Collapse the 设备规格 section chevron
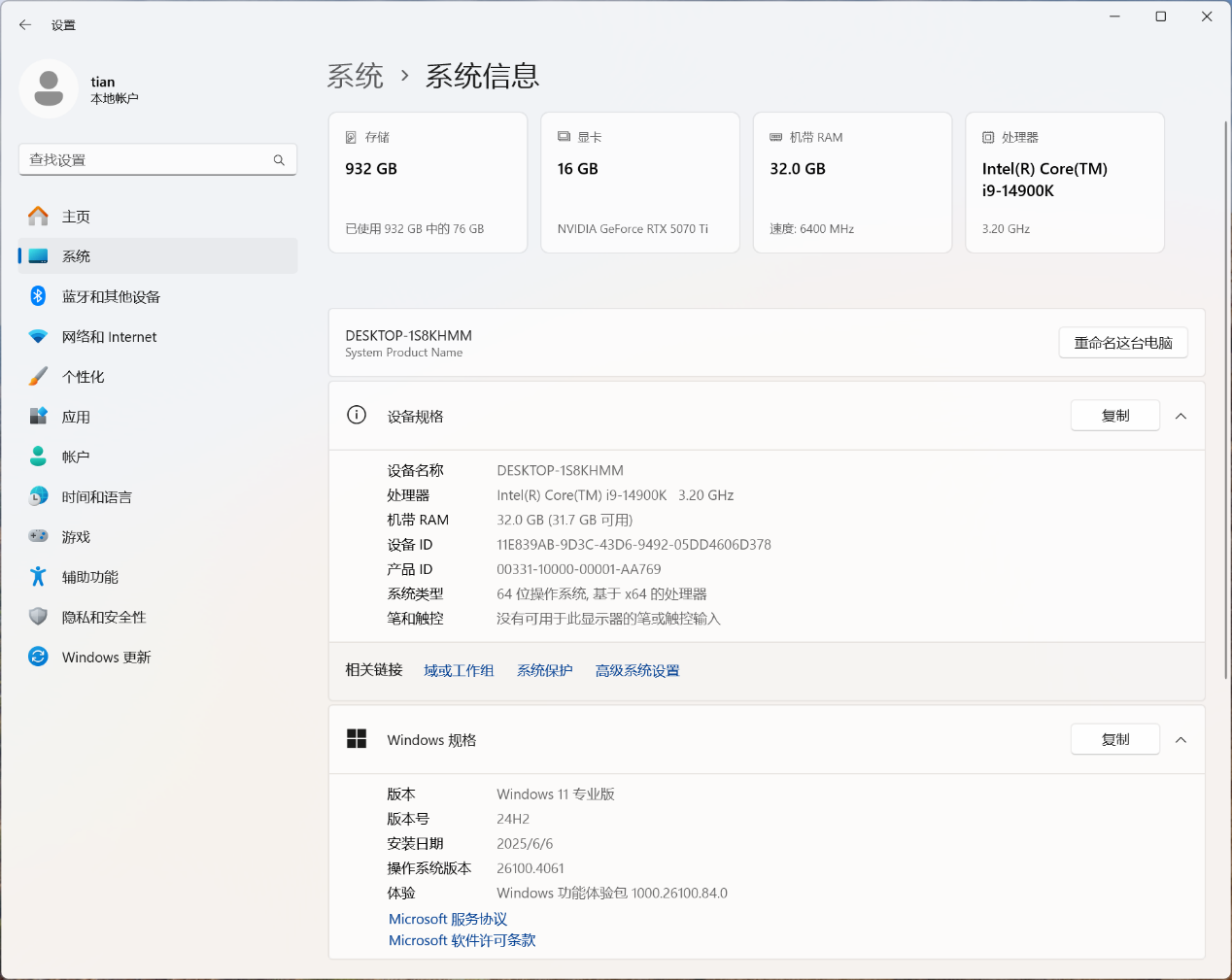The height and width of the screenshot is (980, 1232). point(1181,416)
